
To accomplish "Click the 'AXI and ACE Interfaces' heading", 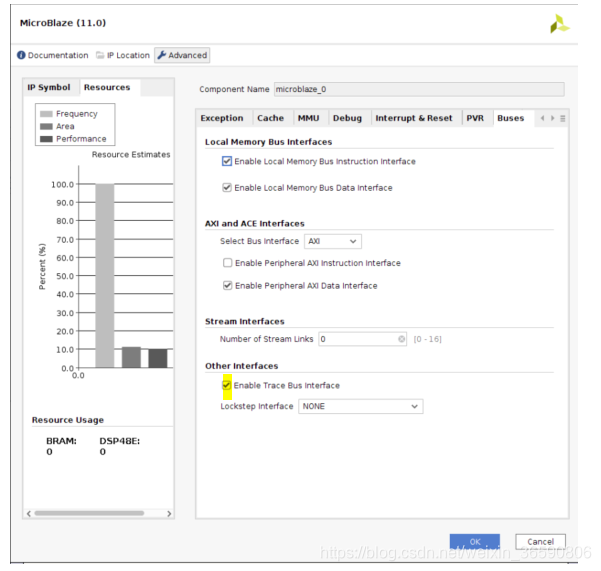I will point(255,223).
